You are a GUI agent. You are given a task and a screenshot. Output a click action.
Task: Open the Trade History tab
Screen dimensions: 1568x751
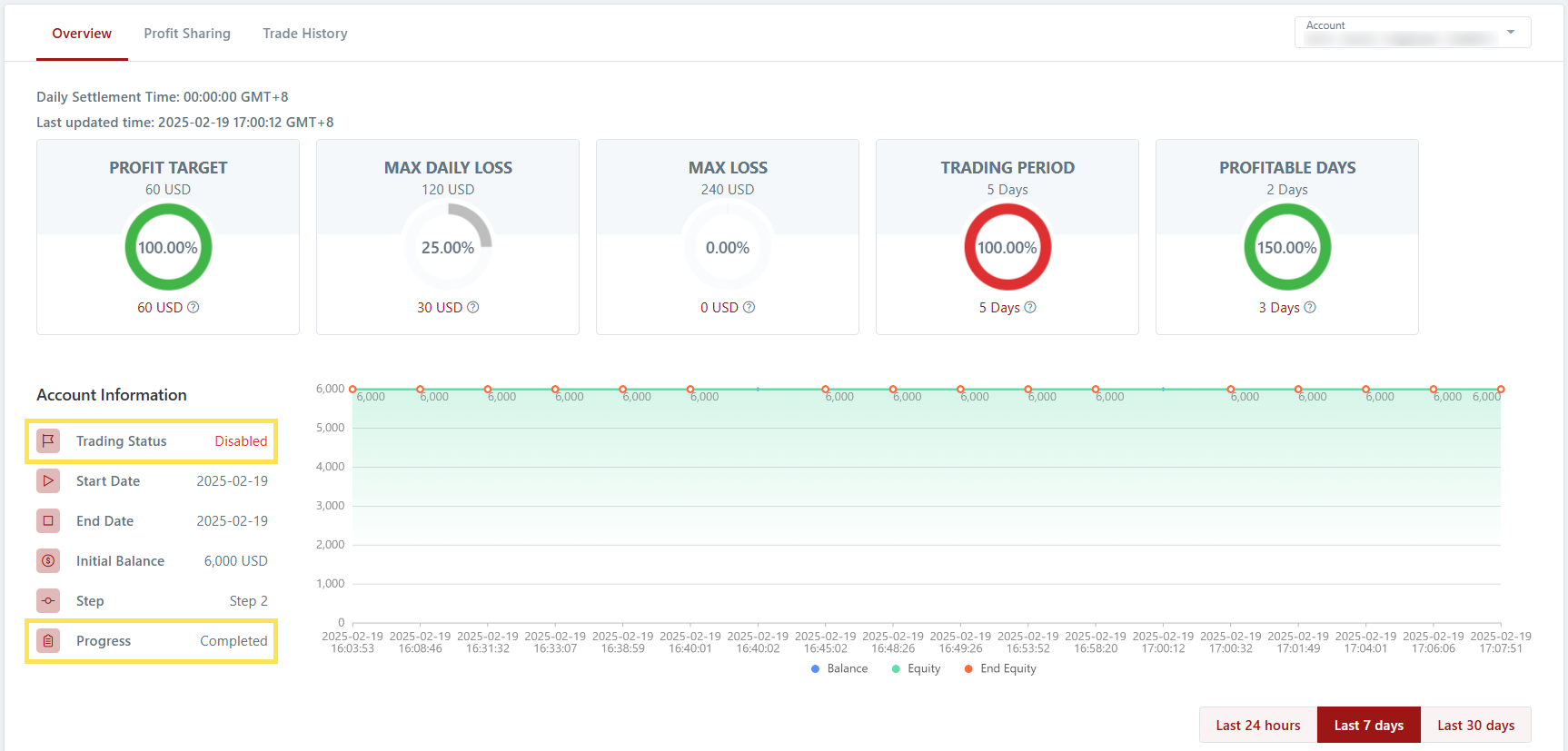coord(305,34)
